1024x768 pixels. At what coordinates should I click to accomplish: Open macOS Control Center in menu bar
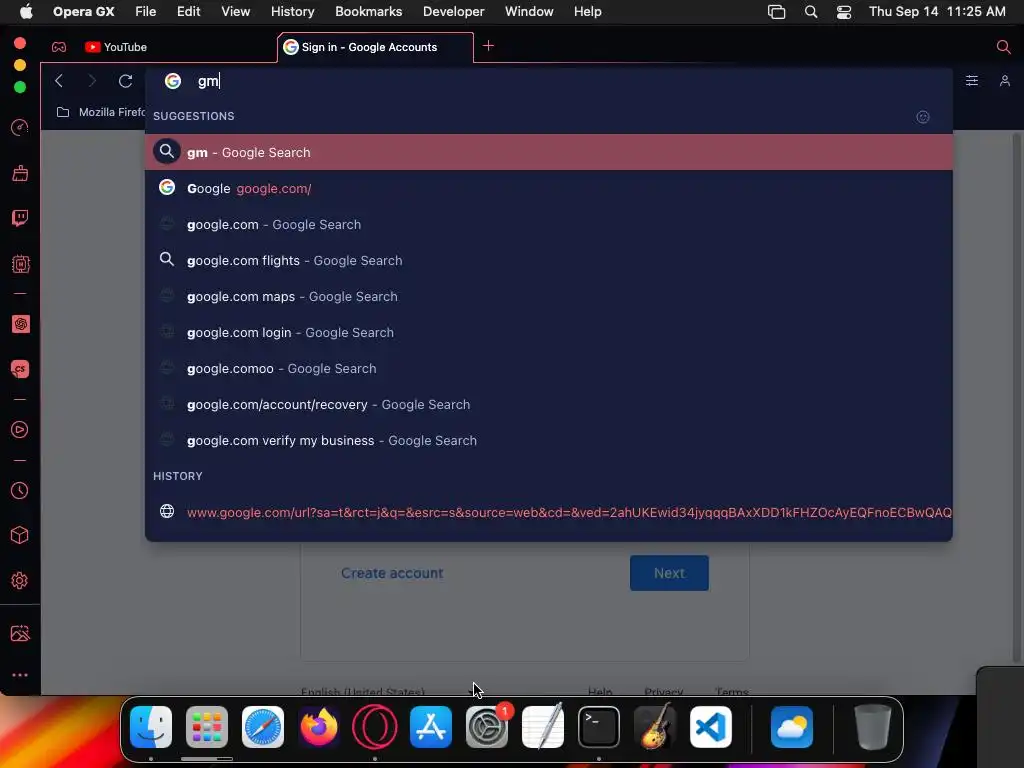click(844, 12)
